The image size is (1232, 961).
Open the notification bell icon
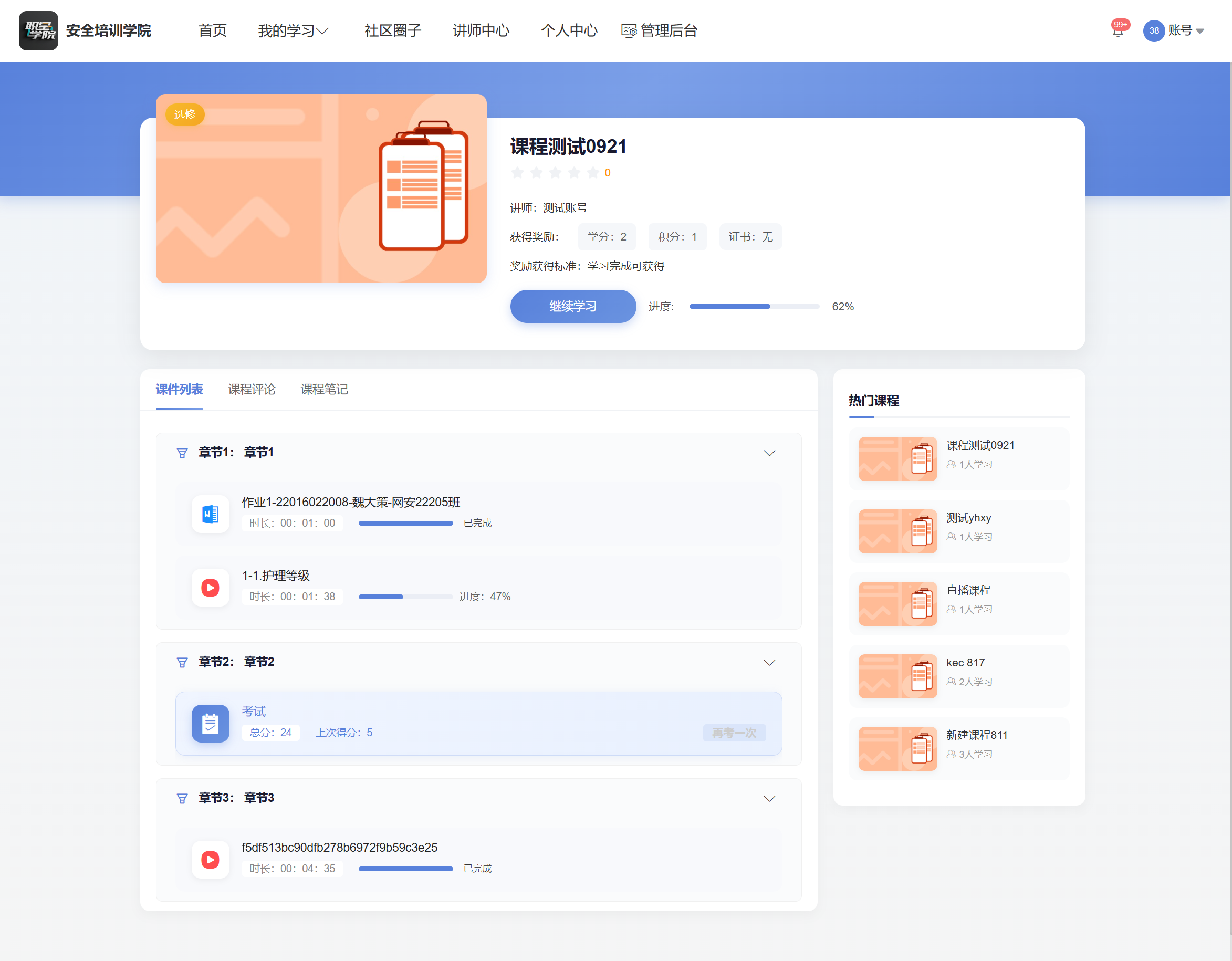coord(1118,32)
